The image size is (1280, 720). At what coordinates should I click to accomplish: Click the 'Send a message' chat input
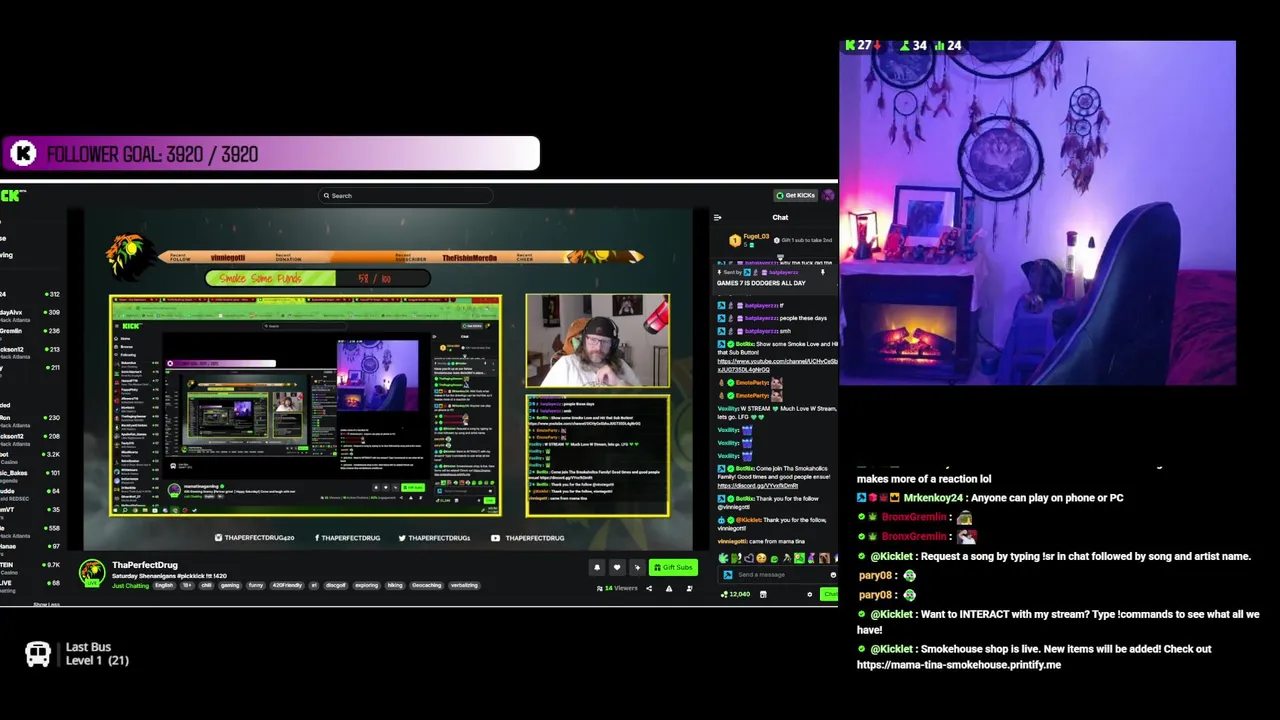(775, 575)
